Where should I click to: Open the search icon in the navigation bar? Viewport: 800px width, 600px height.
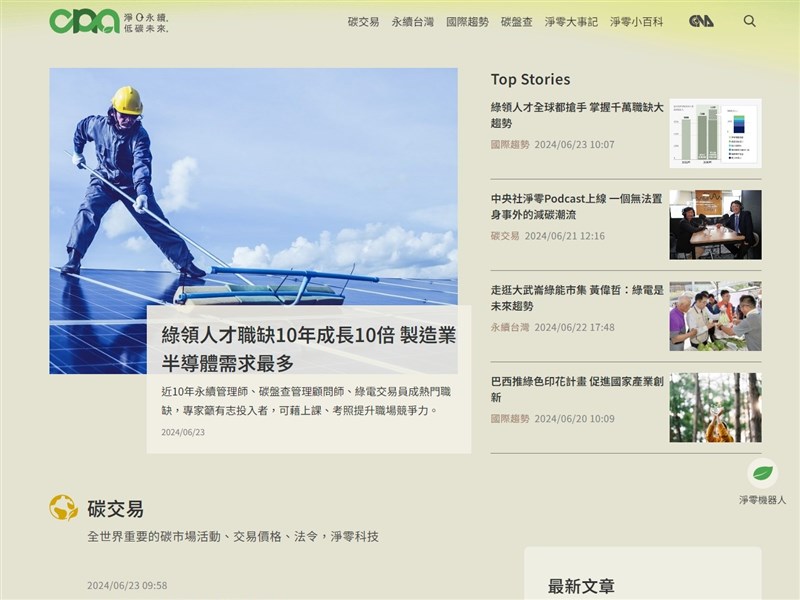point(748,20)
